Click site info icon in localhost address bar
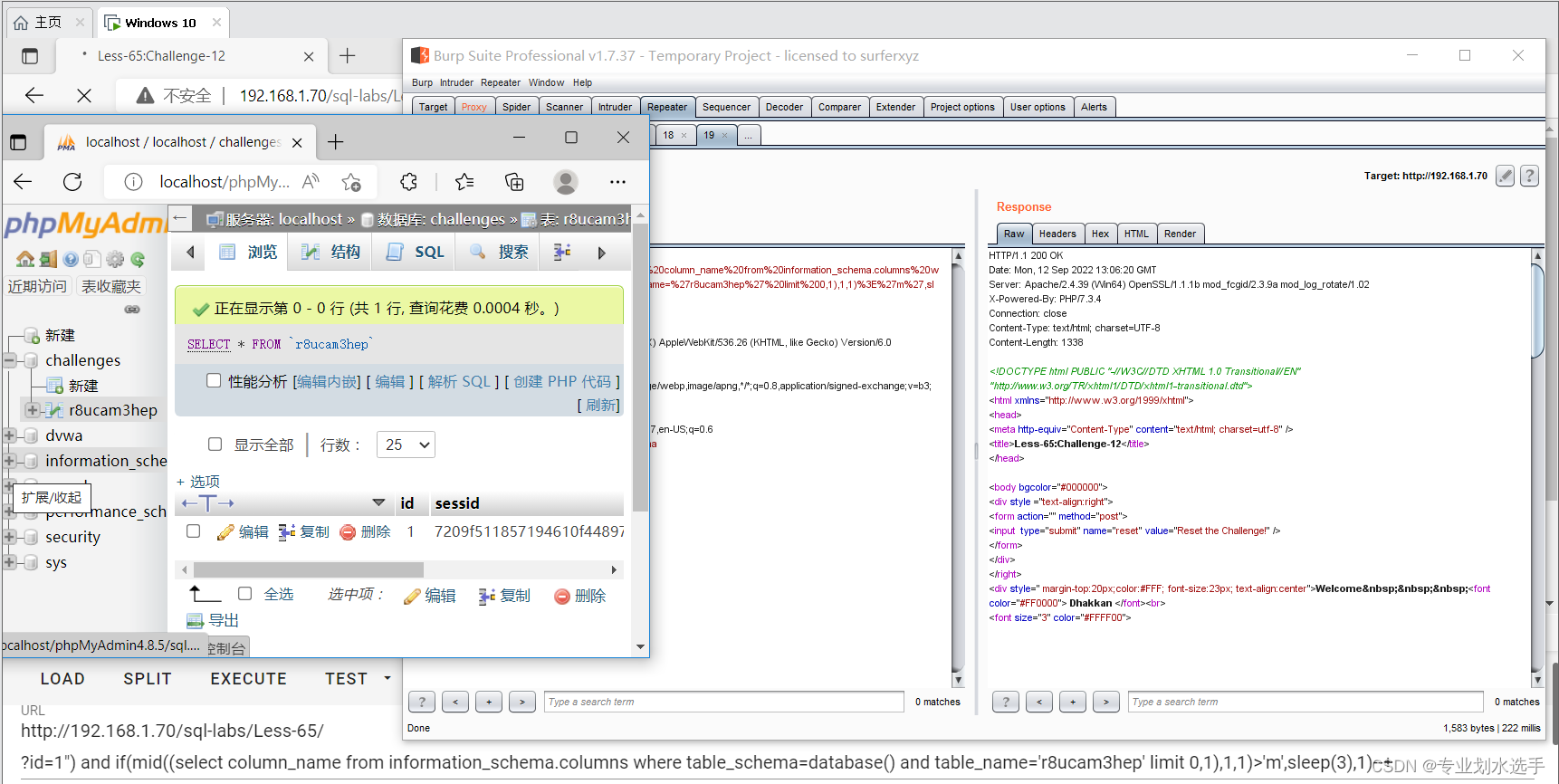 click(133, 182)
